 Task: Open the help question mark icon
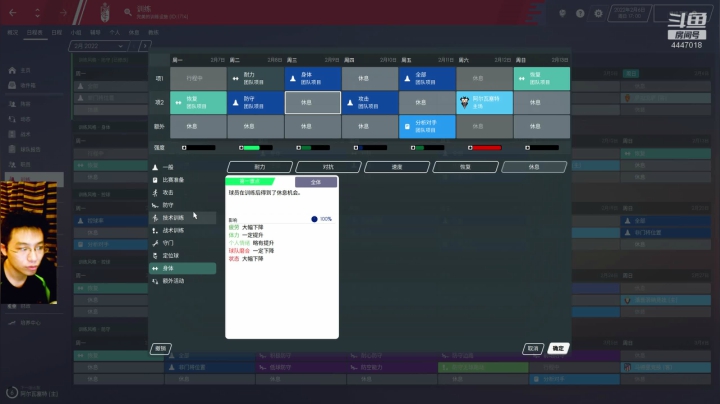(x=580, y=13)
